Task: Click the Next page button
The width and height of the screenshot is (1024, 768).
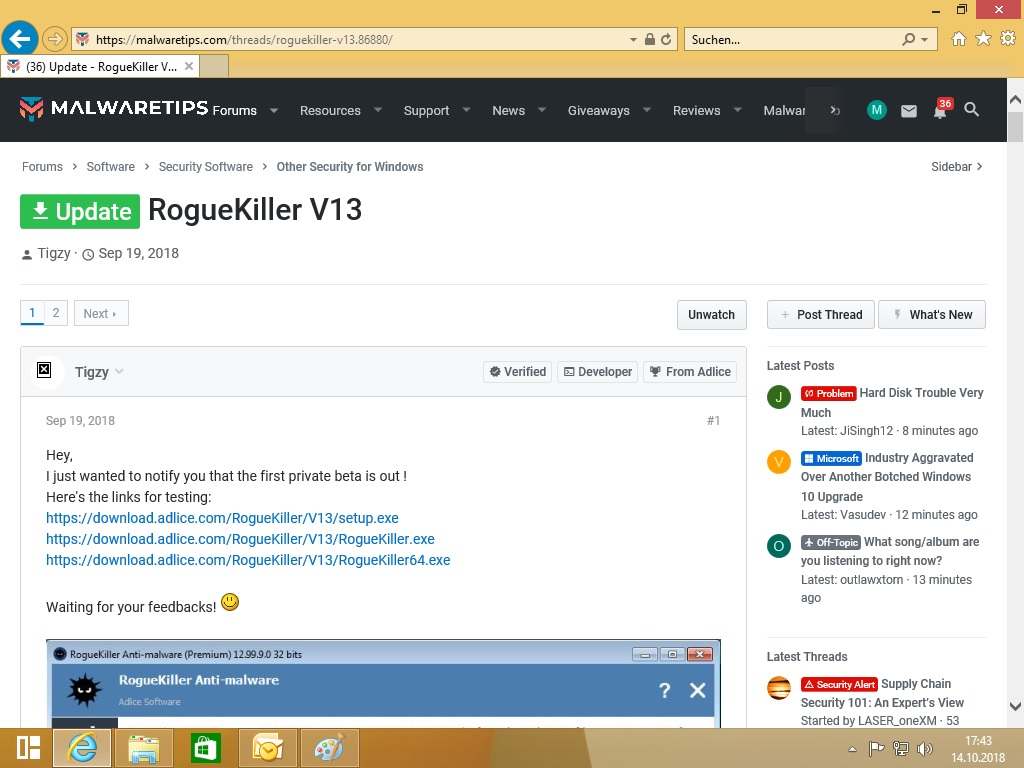Action: [x=101, y=313]
